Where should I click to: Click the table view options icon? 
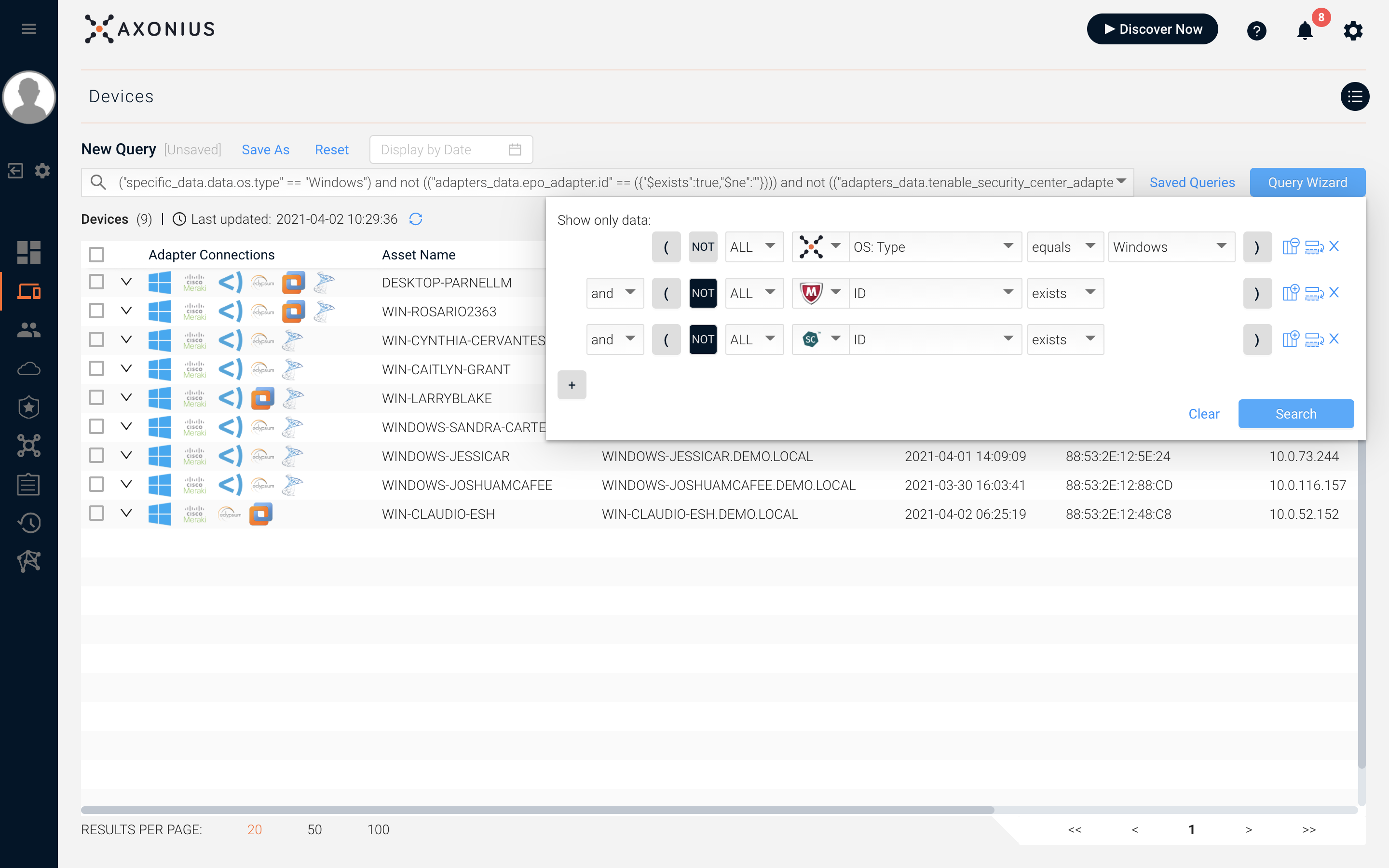click(x=1355, y=96)
